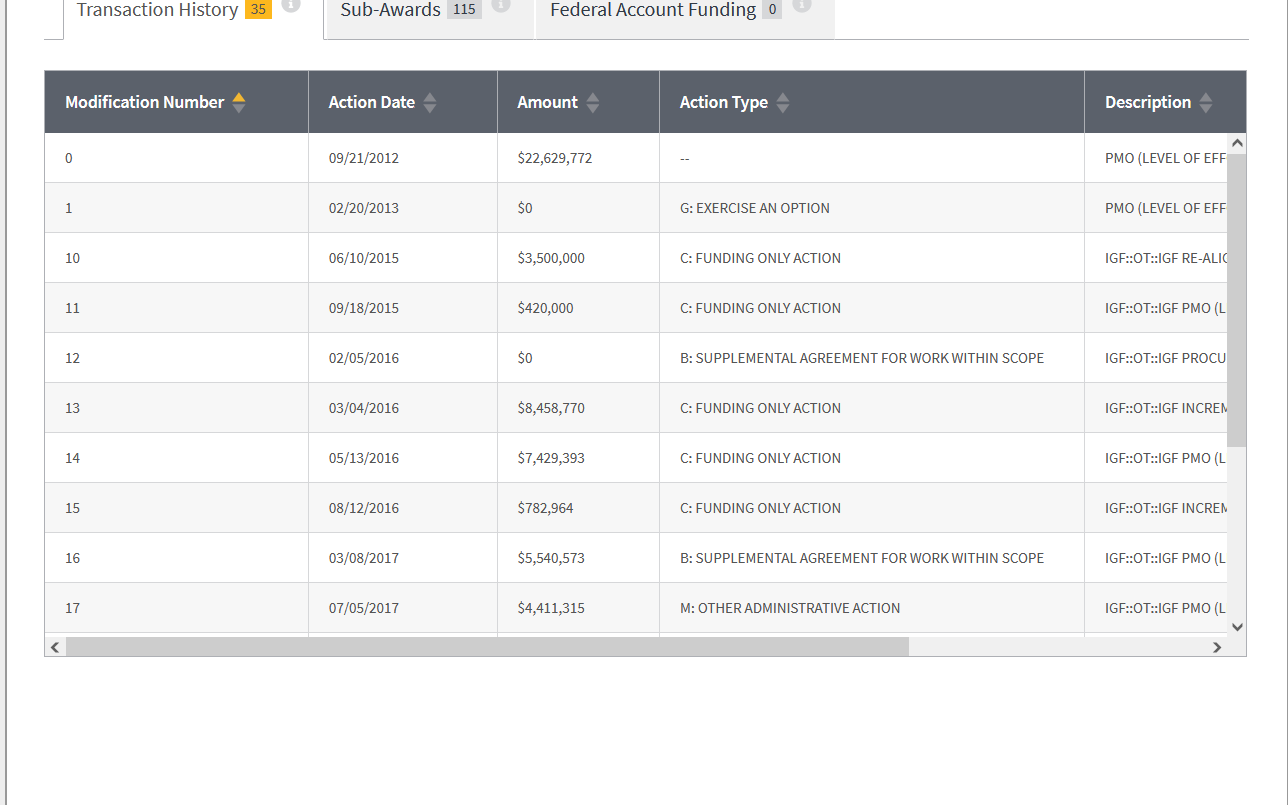
Task: Click info icon beside Federal Account Funding
Action: pos(801,5)
